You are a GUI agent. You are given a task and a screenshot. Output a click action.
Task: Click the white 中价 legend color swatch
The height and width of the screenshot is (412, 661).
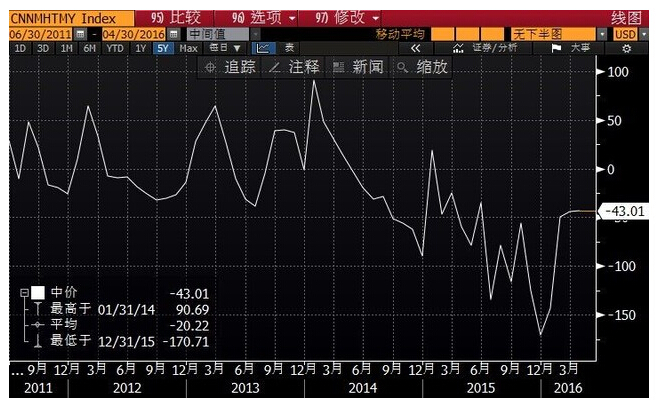tap(37, 293)
